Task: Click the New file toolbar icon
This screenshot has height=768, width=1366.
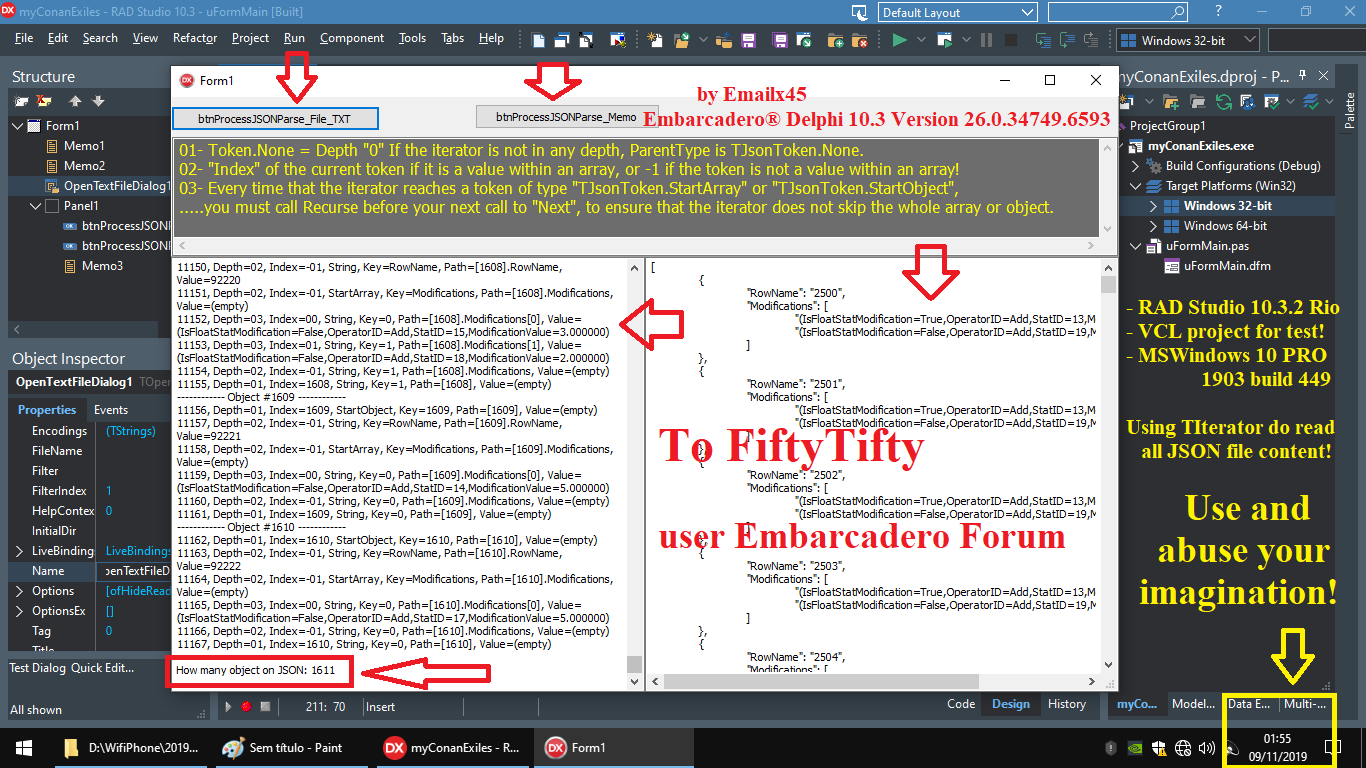Action: [x=654, y=40]
